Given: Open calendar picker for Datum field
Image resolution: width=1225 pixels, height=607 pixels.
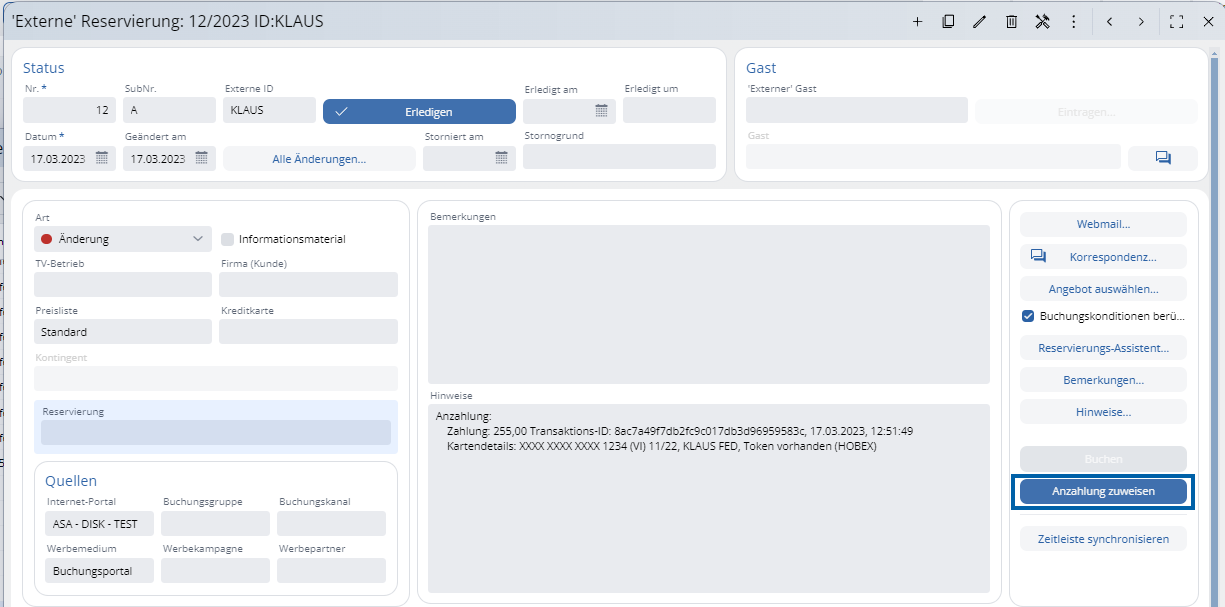Looking at the screenshot, I should pyautogui.click(x=102, y=158).
